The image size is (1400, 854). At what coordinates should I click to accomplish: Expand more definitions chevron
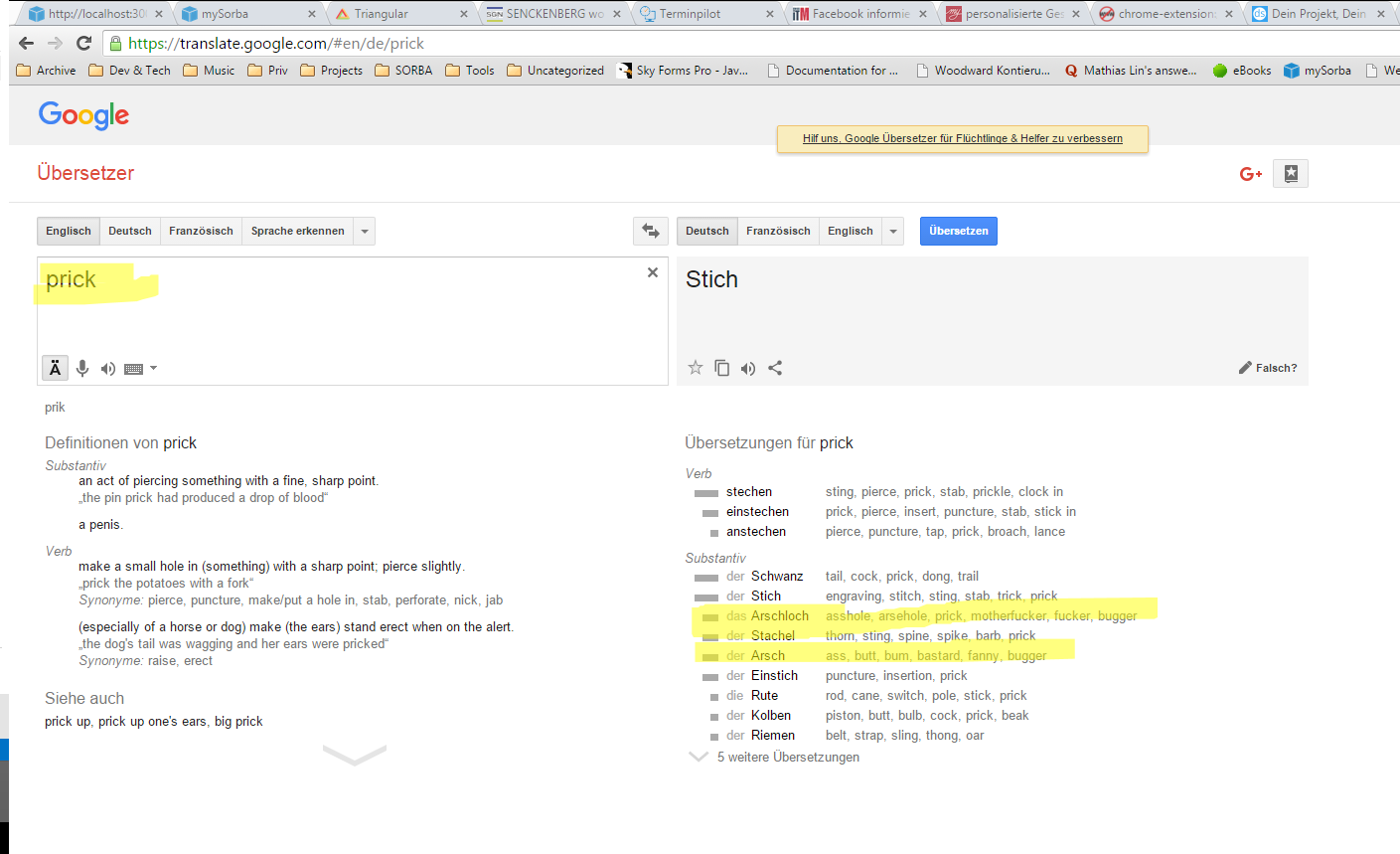tap(355, 756)
